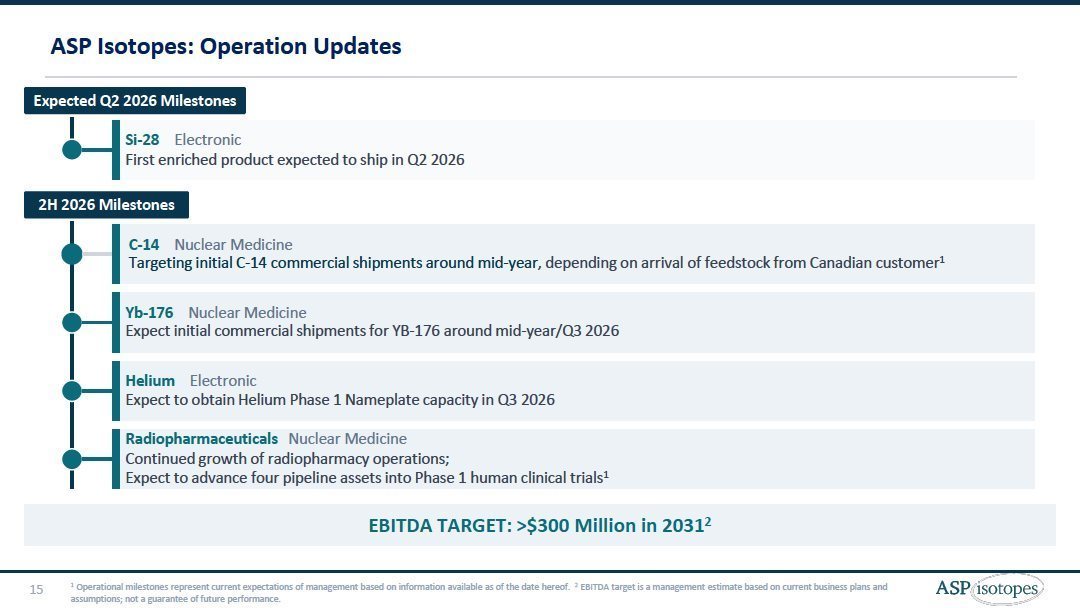Click the slide title ASP Isotopes: Operation Updates
Screen dimensions: 1080x608
(226, 46)
